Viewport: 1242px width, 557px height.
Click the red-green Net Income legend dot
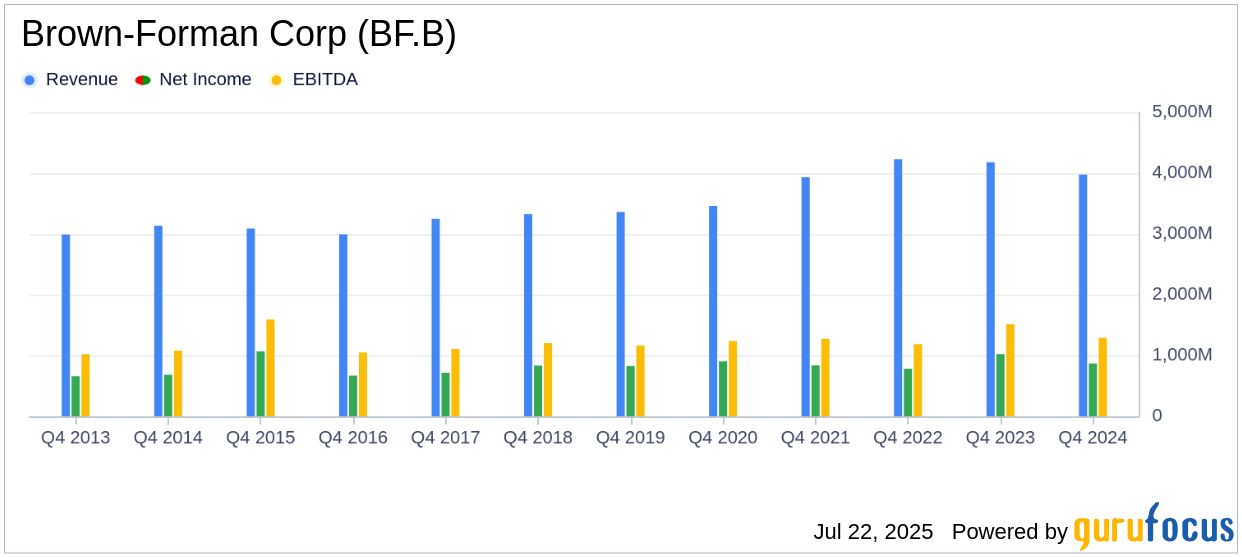click(x=141, y=80)
